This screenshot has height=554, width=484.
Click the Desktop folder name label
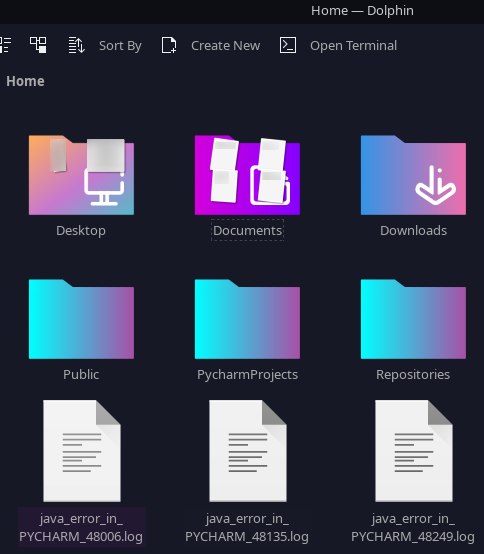click(x=81, y=230)
